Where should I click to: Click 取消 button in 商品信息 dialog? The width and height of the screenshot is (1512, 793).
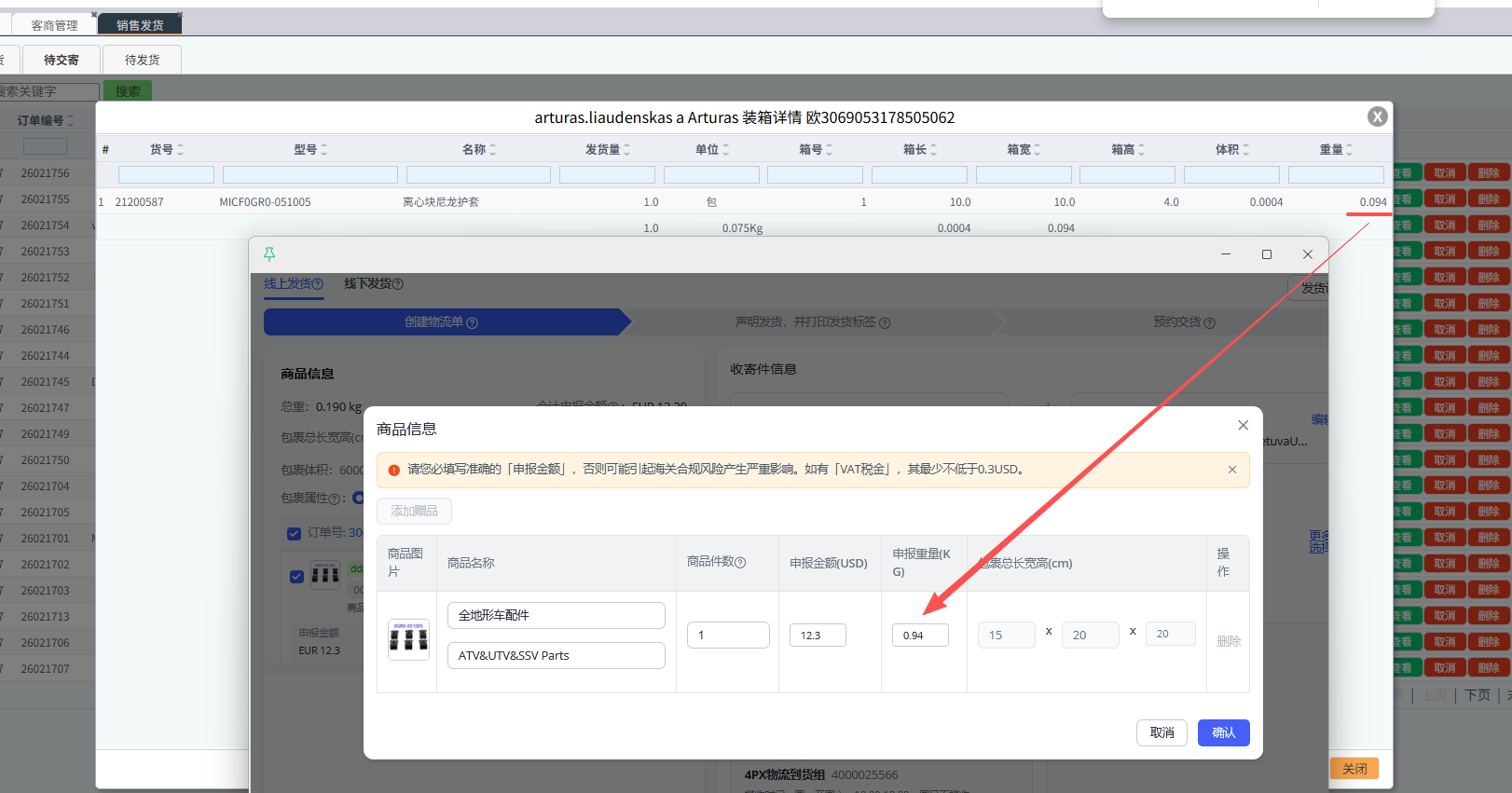pyautogui.click(x=1161, y=732)
